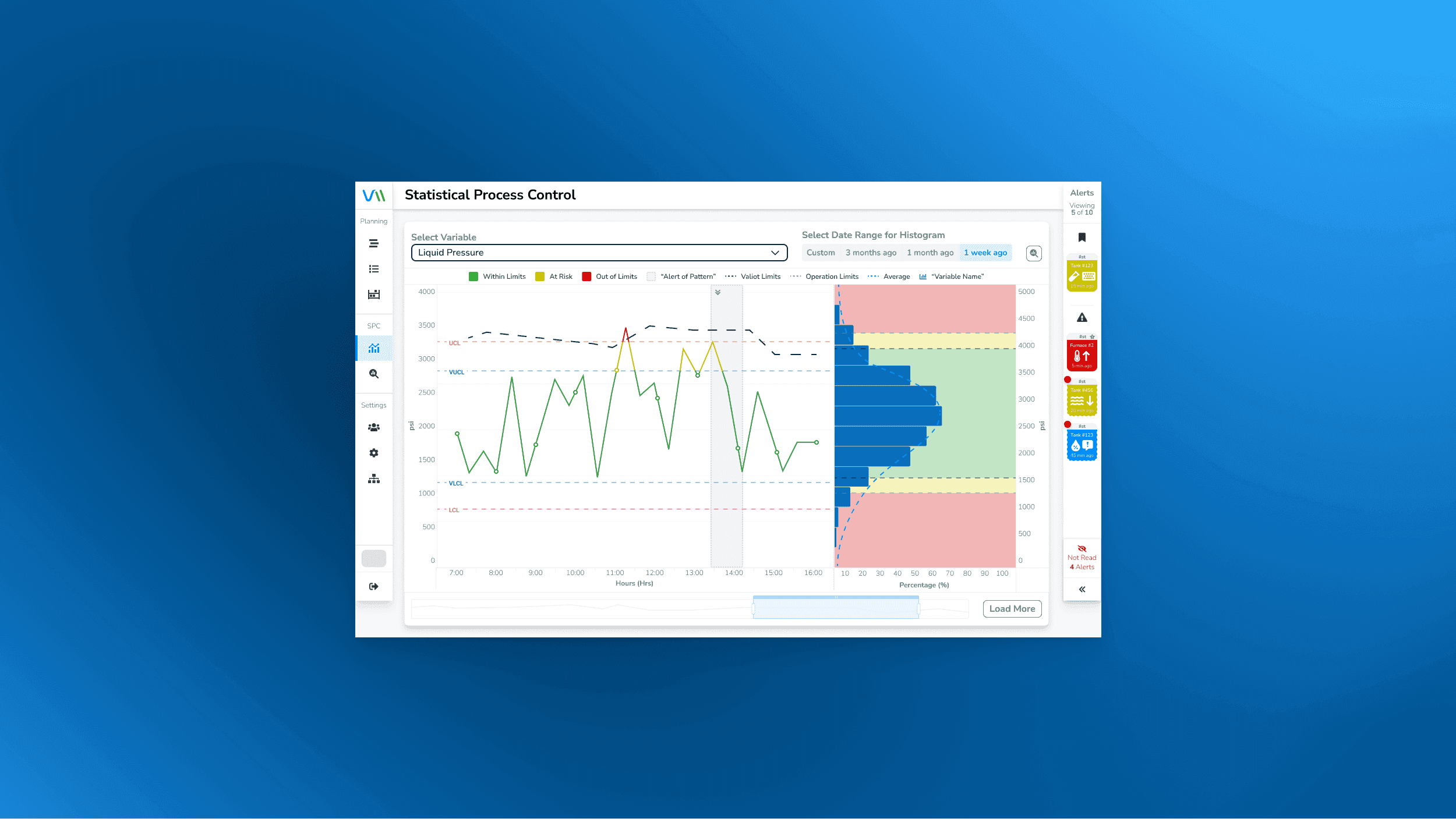Click the water/liquid alert icon card
Screen dimensions: 1456x819
coord(1082,446)
